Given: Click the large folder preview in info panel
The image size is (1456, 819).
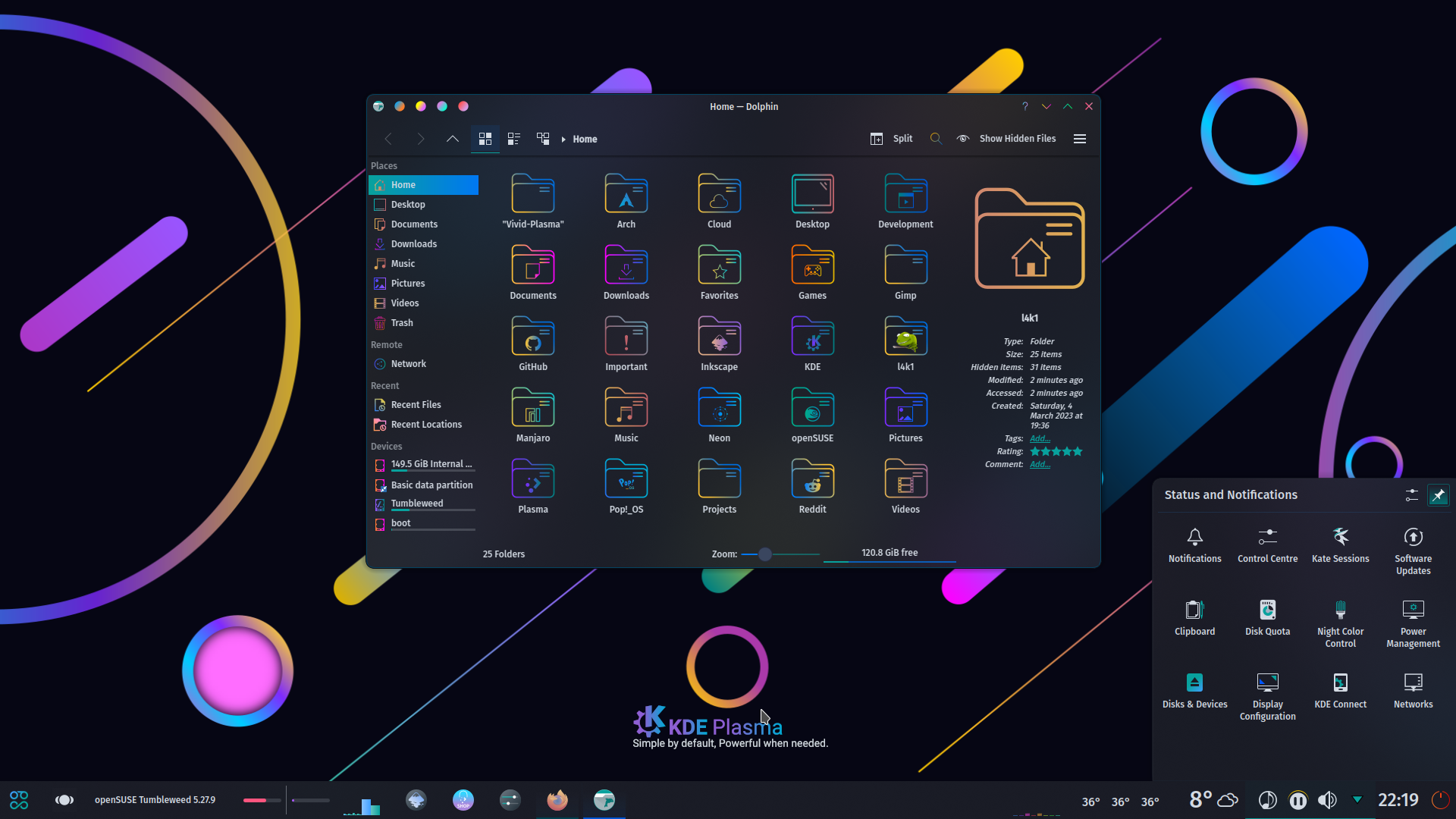Looking at the screenshot, I should point(1030,239).
